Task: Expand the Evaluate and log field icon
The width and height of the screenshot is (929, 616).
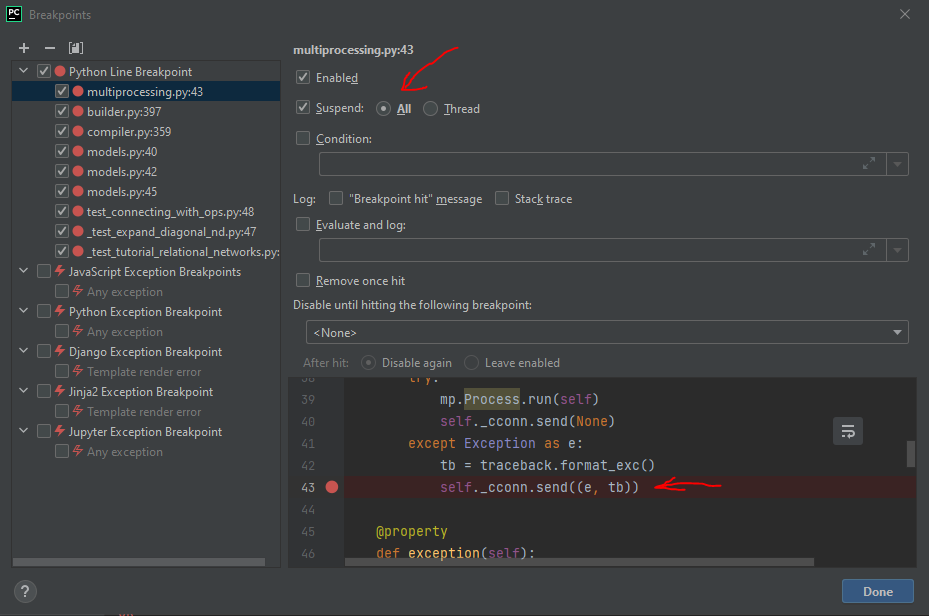Action: click(869, 250)
